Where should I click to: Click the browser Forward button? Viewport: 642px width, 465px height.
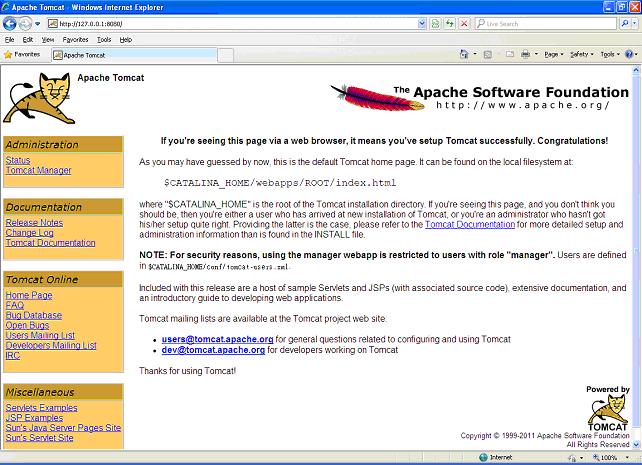[25, 24]
